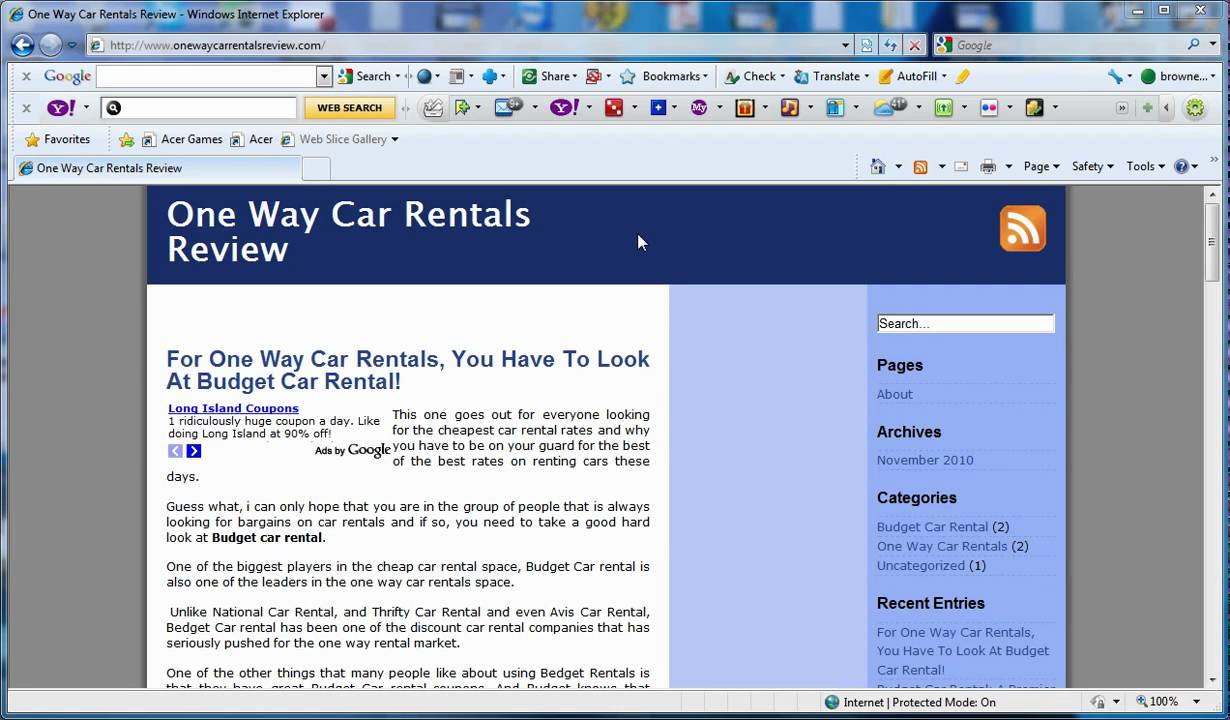Open a new blank tab
The height and width of the screenshot is (720, 1230).
coord(316,169)
